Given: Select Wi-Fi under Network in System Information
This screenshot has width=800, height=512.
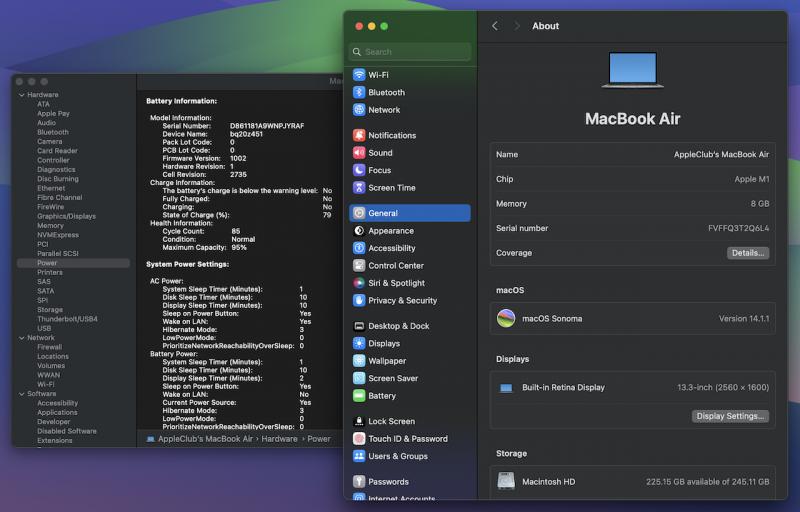Looking at the screenshot, I should [x=45, y=384].
